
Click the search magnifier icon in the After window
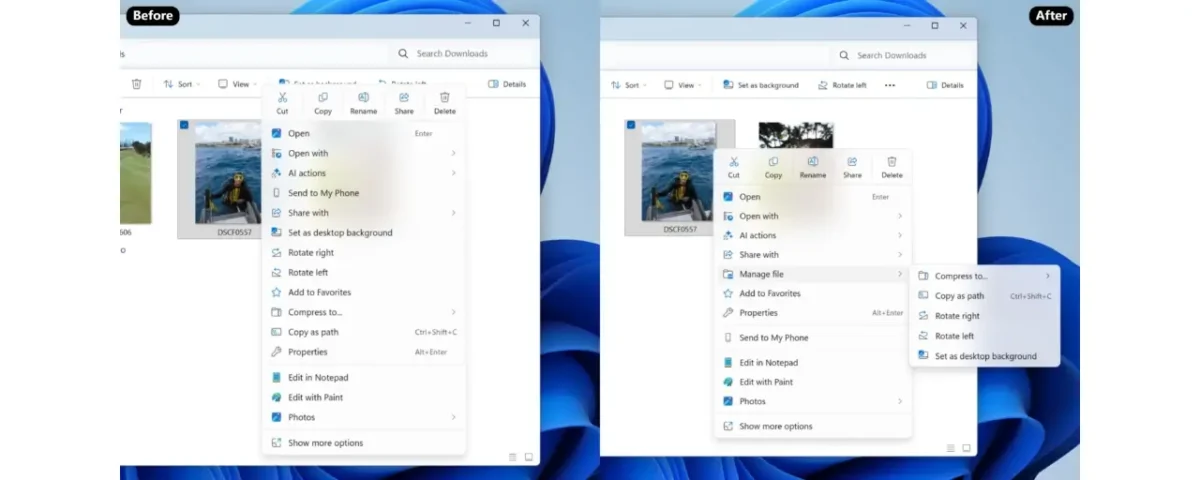tap(845, 55)
